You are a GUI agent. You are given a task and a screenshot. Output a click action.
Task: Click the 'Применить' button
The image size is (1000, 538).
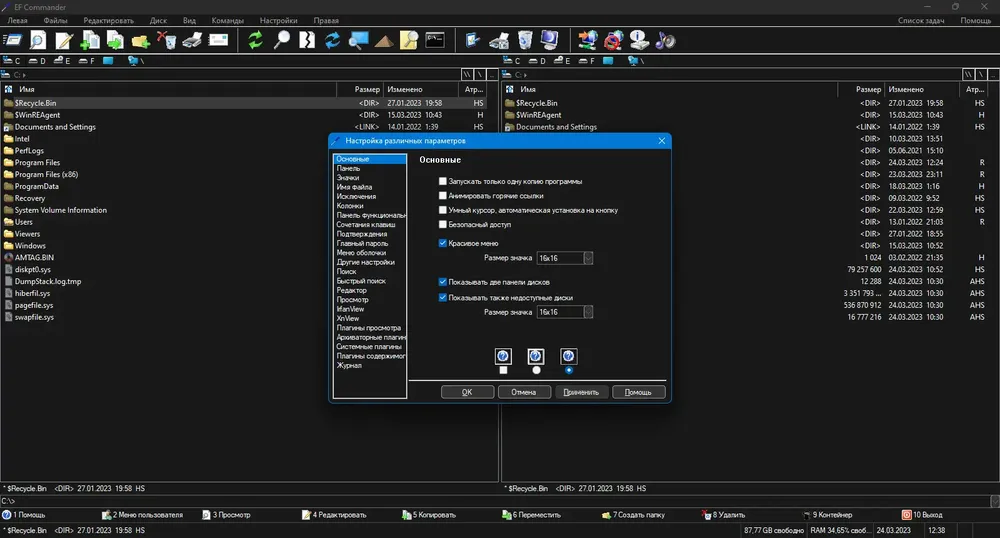click(581, 392)
